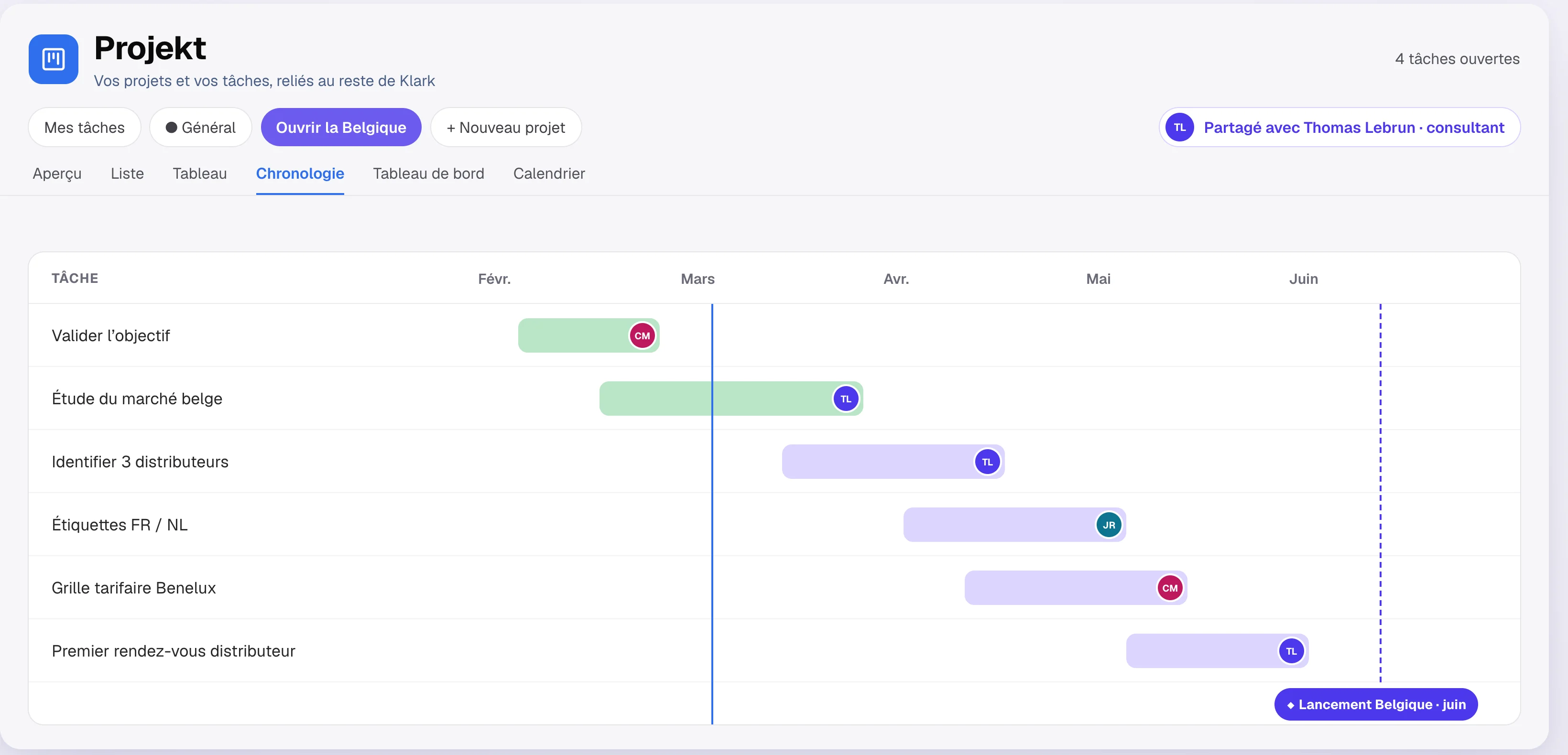The image size is (1568, 755).
Task: Click the Valider l'objectif task name
Action: coord(111,336)
